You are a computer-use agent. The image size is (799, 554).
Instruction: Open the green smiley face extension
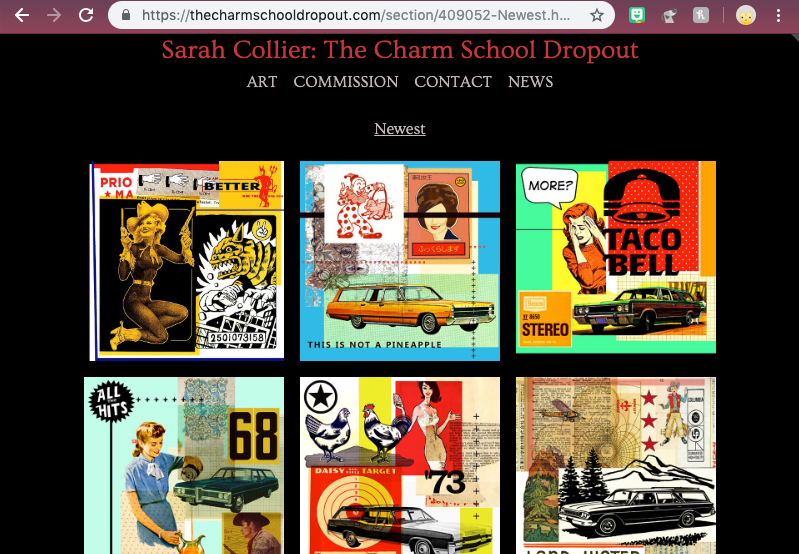point(636,15)
